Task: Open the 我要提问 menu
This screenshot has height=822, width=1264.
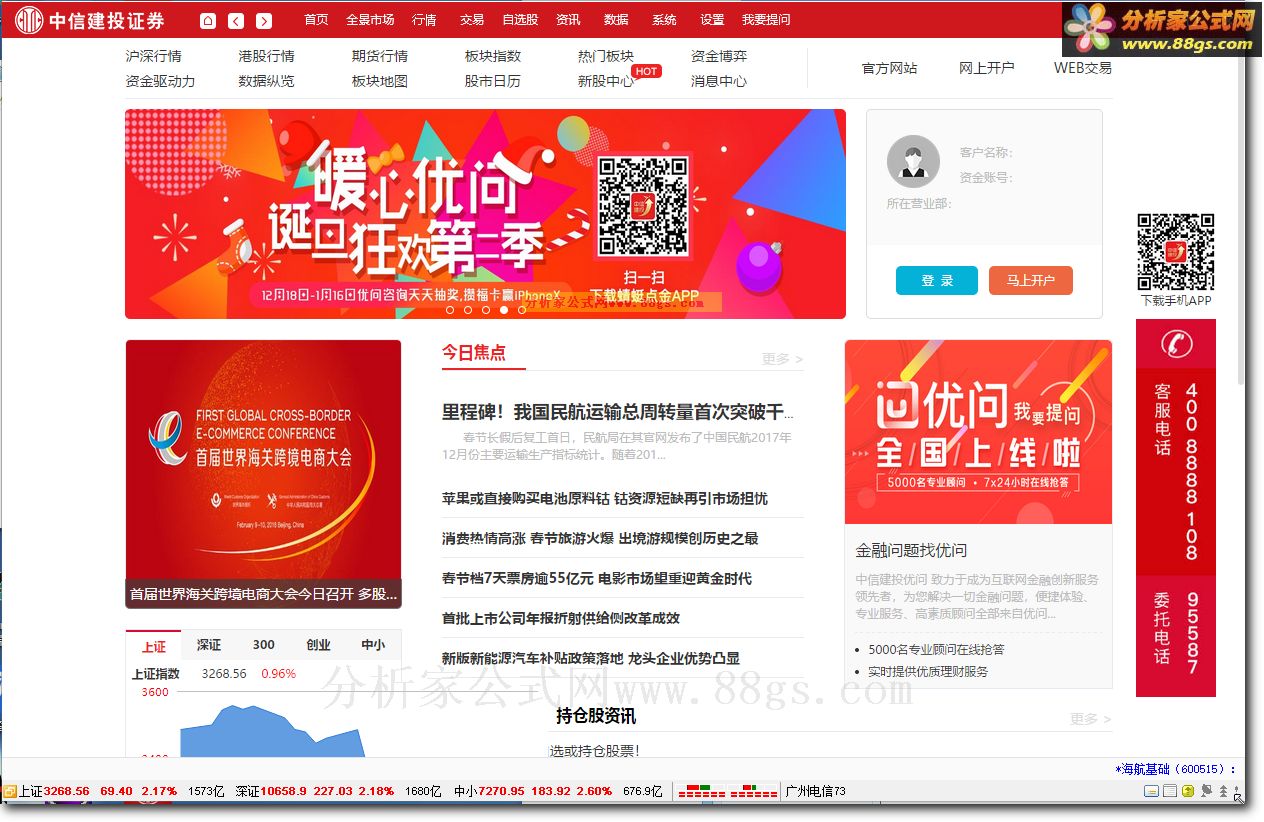Action: coord(766,20)
